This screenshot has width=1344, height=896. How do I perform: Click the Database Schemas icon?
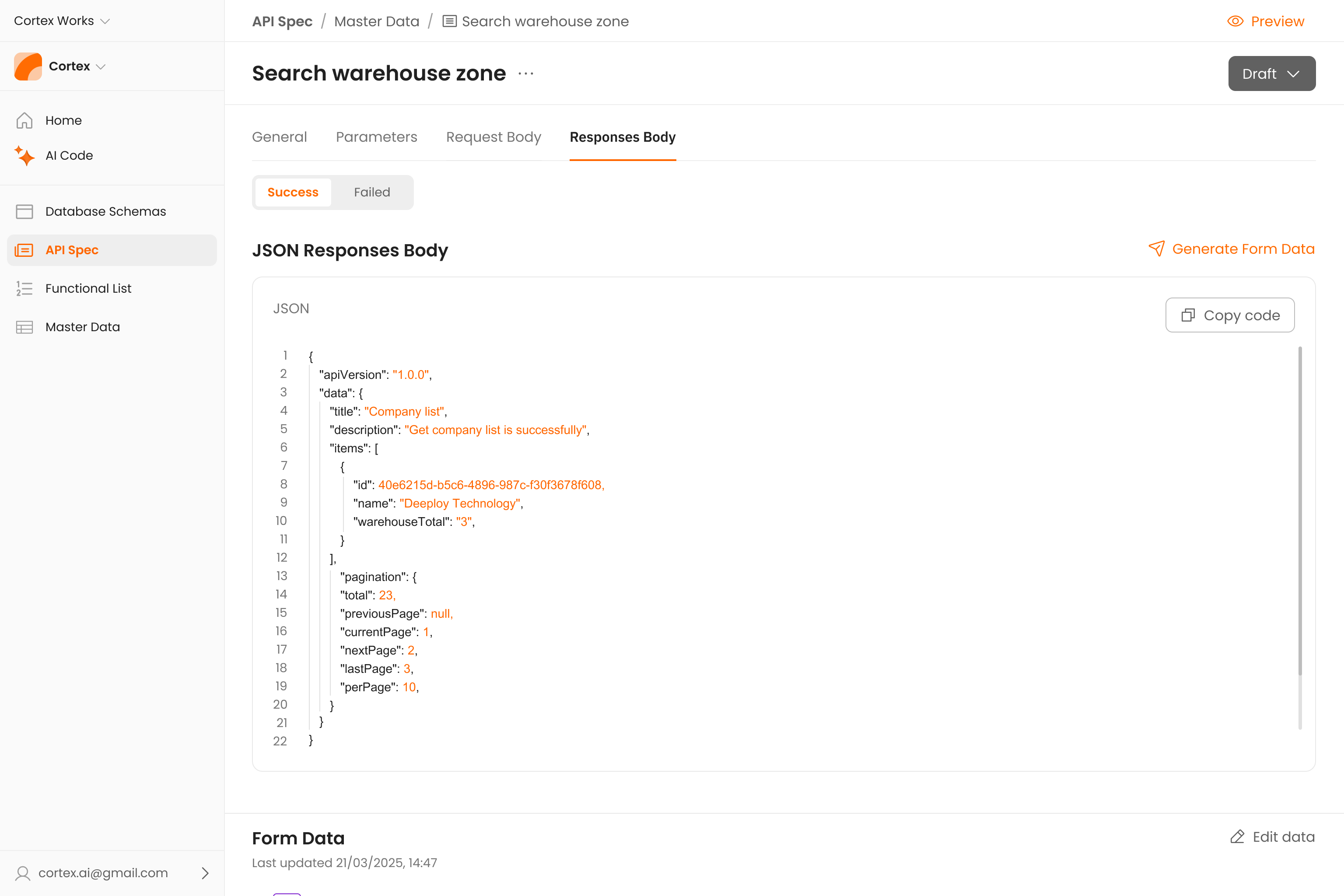(x=24, y=211)
